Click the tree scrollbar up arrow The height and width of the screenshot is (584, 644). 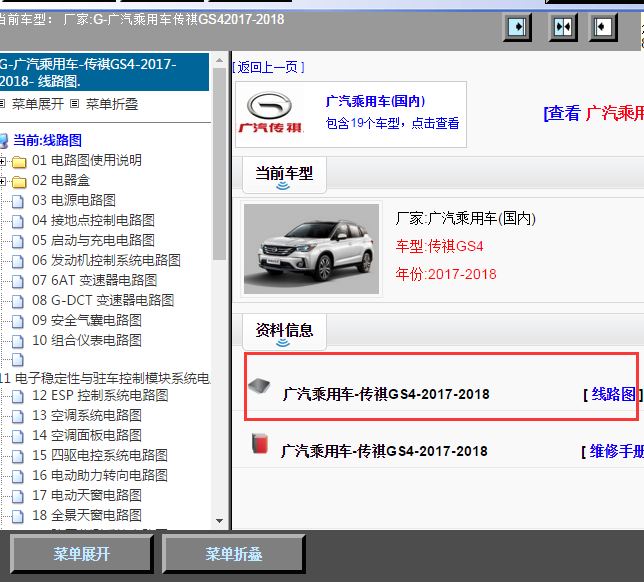coord(219,60)
